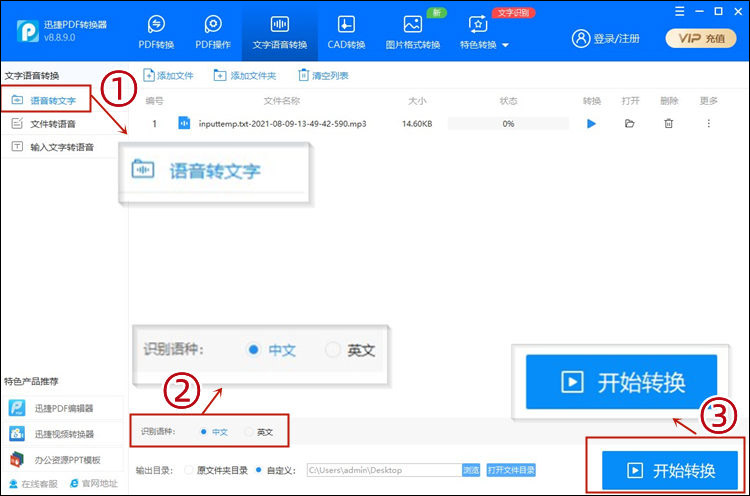750x496 pixels.
Task: Click the 0% progress bar
Action: (508, 123)
